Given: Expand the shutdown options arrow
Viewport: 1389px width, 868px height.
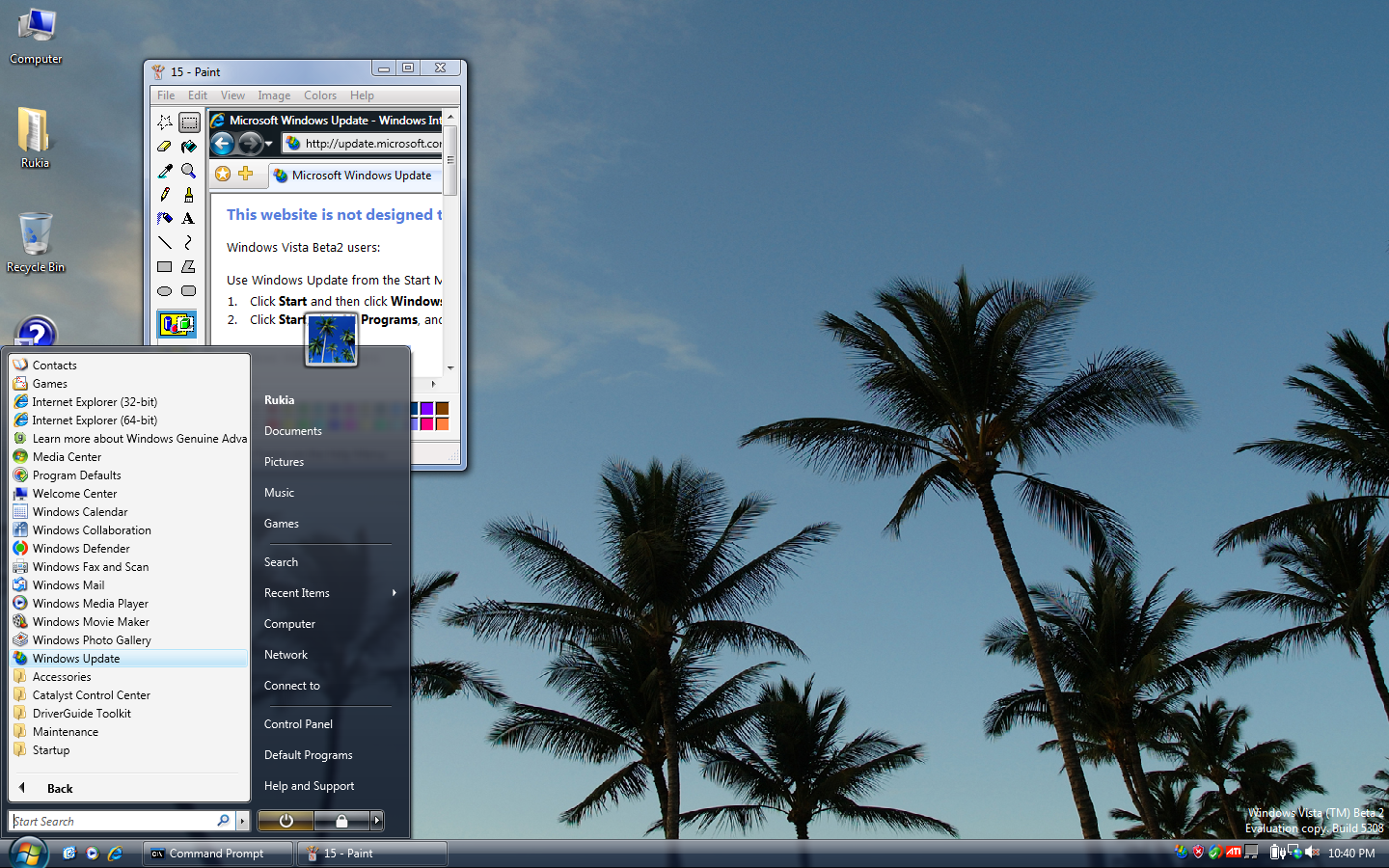Looking at the screenshot, I should click(377, 821).
